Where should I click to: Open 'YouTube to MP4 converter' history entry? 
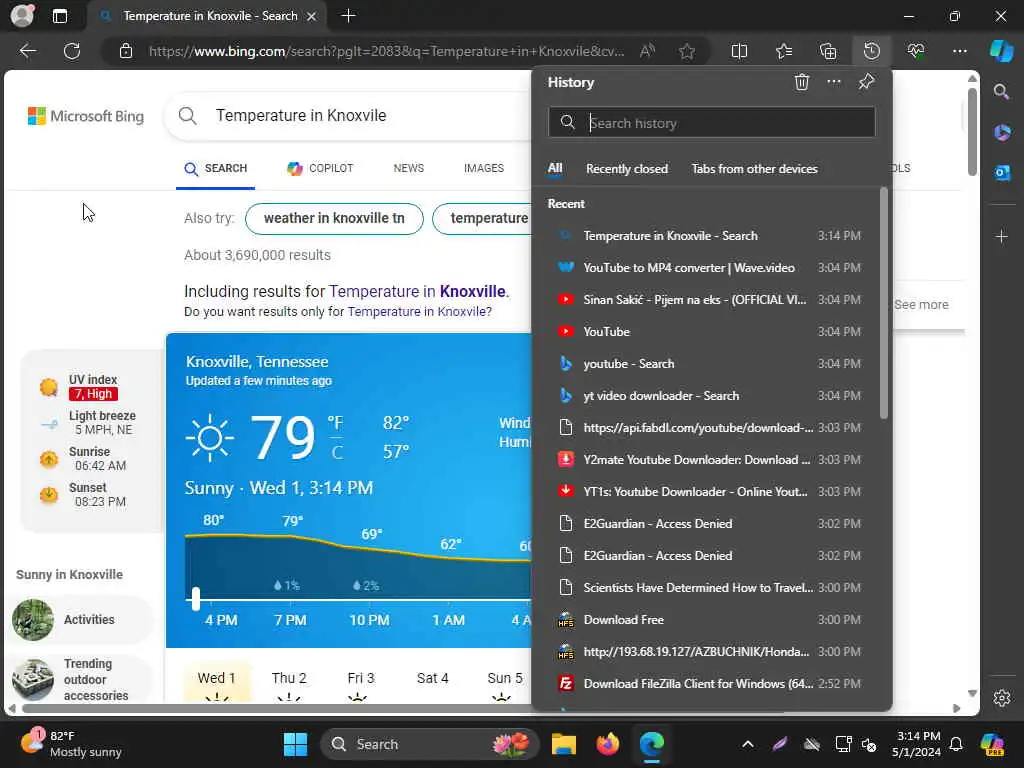pyautogui.click(x=711, y=268)
